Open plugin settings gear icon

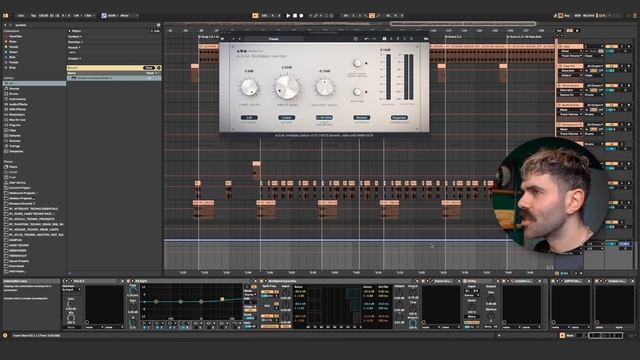coord(356,39)
